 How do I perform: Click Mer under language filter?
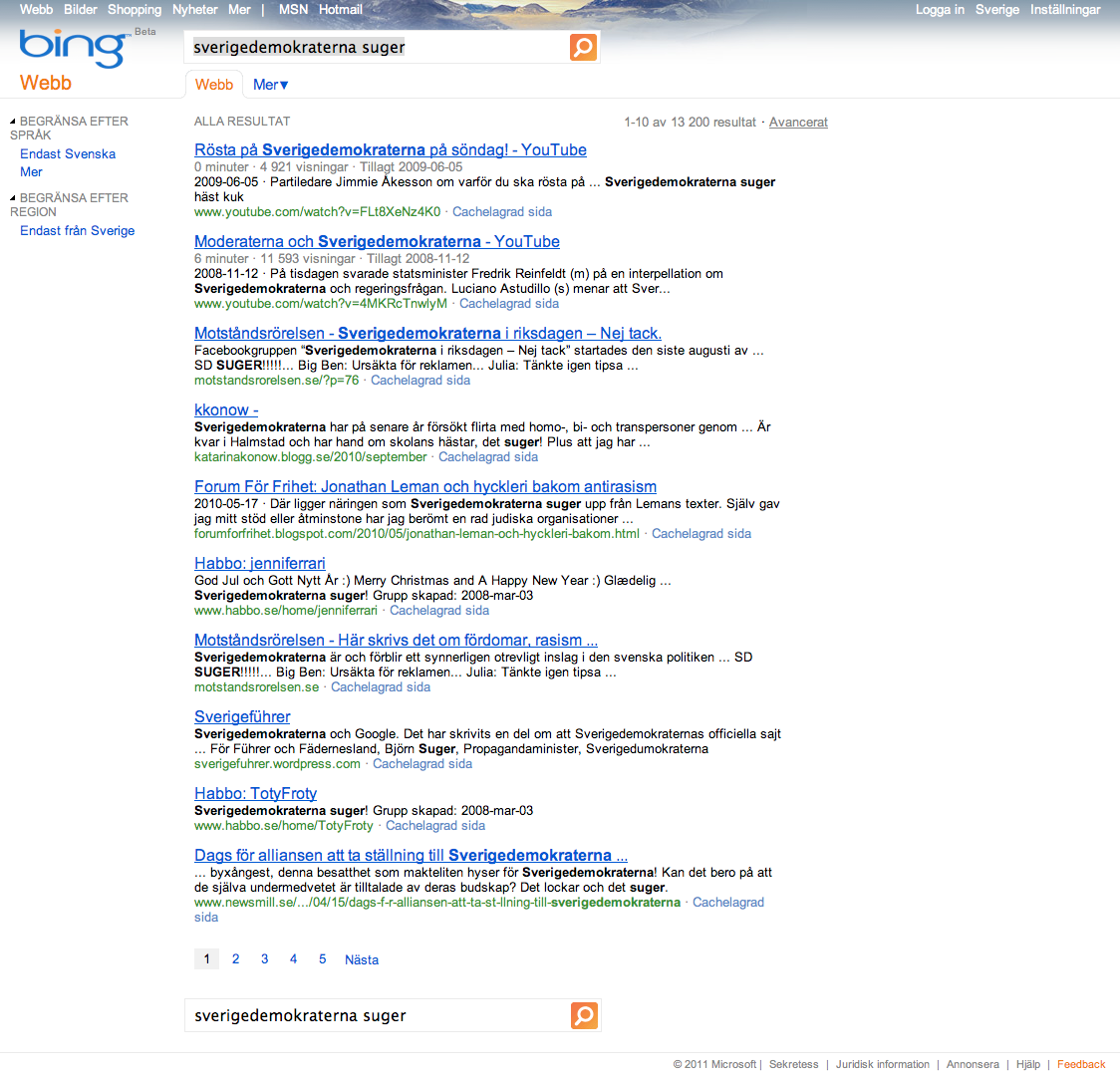tap(32, 172)
